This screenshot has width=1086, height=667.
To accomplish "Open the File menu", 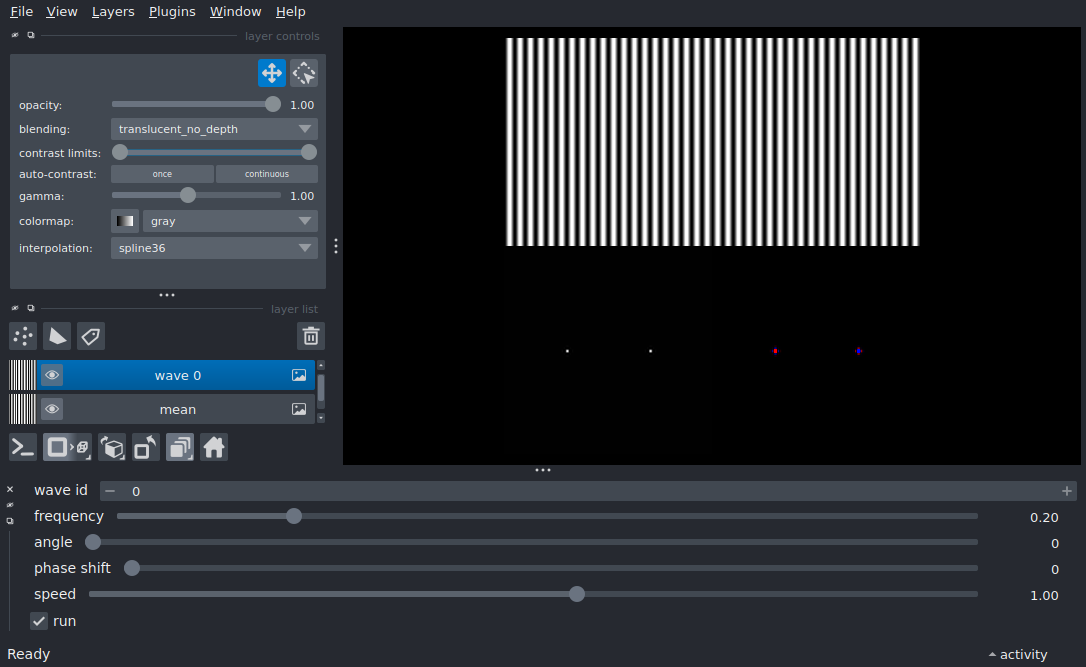I will (21, 12).
